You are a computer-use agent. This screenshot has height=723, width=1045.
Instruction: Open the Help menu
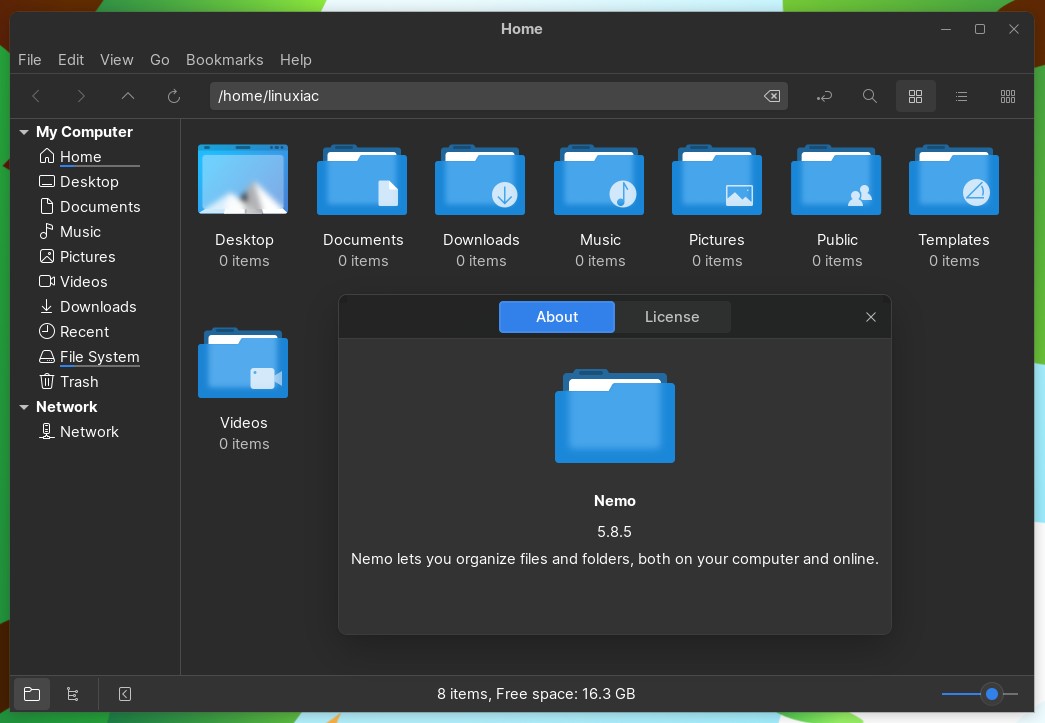pyautogui.click(x=295, y=60)
